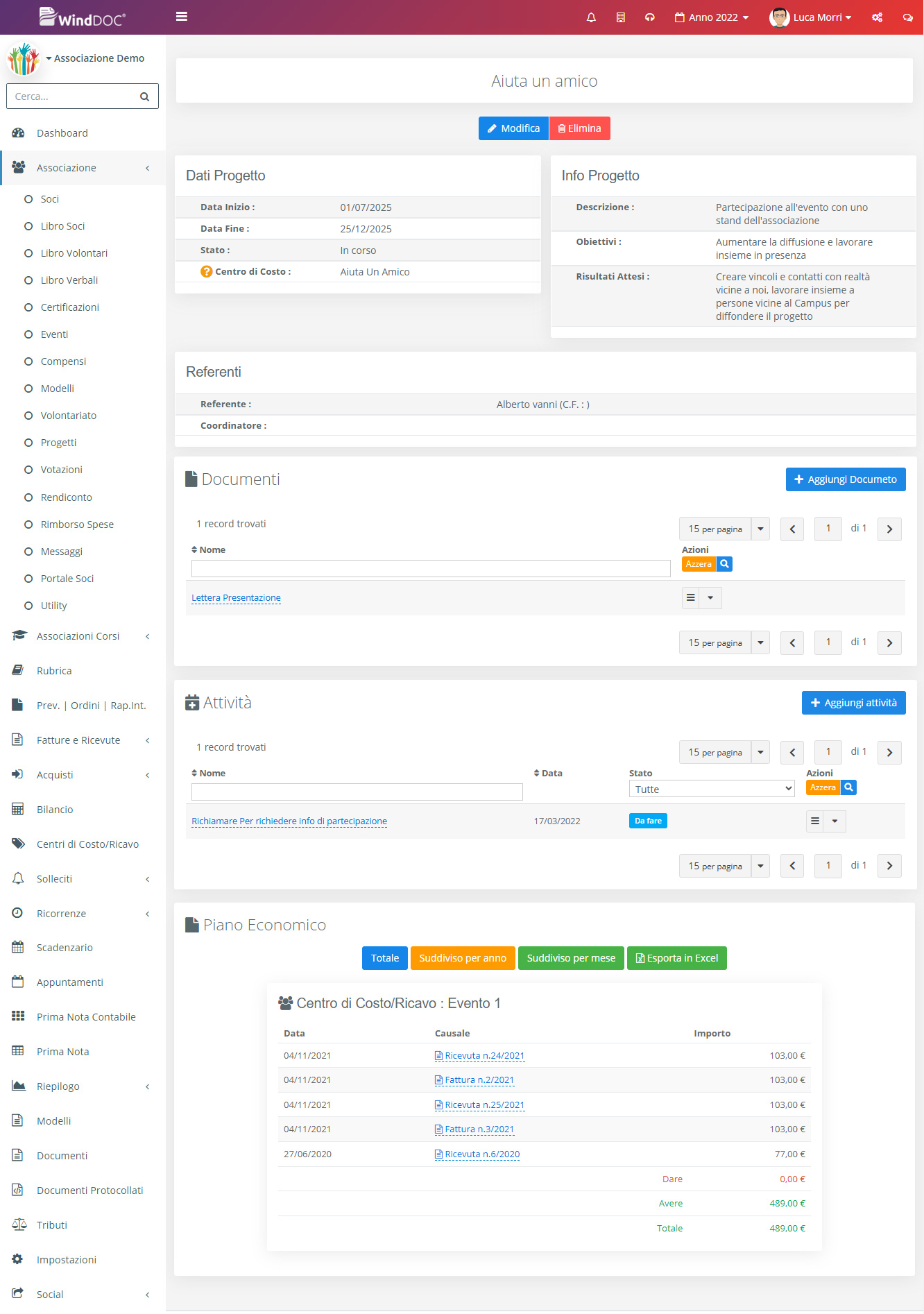Image resolution: width=924 pixels, height=1314 pixels.
Task: Open the Stato filter dropdown in Attività
Action: pos(712,789)
